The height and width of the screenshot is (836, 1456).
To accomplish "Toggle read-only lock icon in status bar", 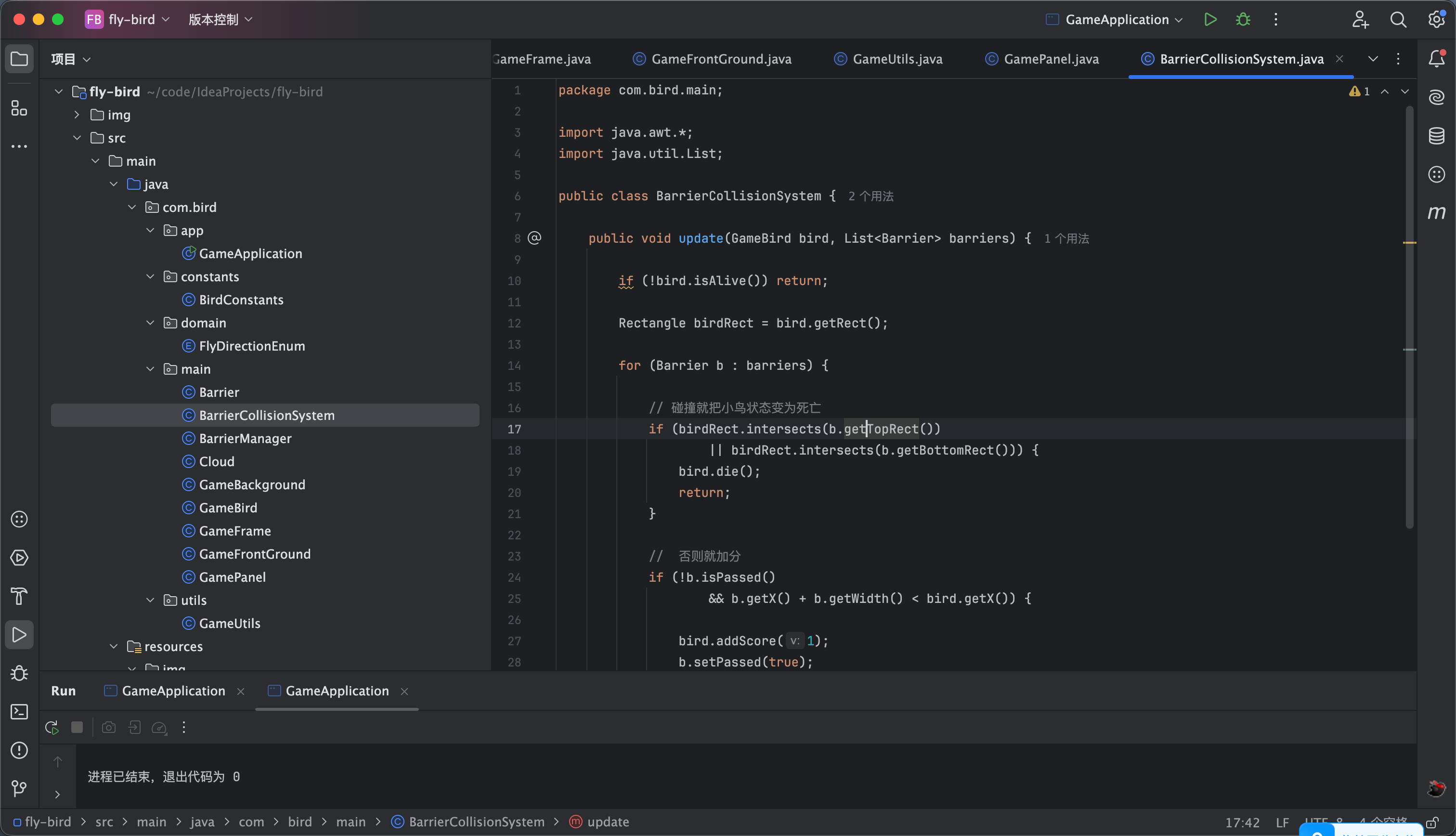I will [x=1431, y=822].
